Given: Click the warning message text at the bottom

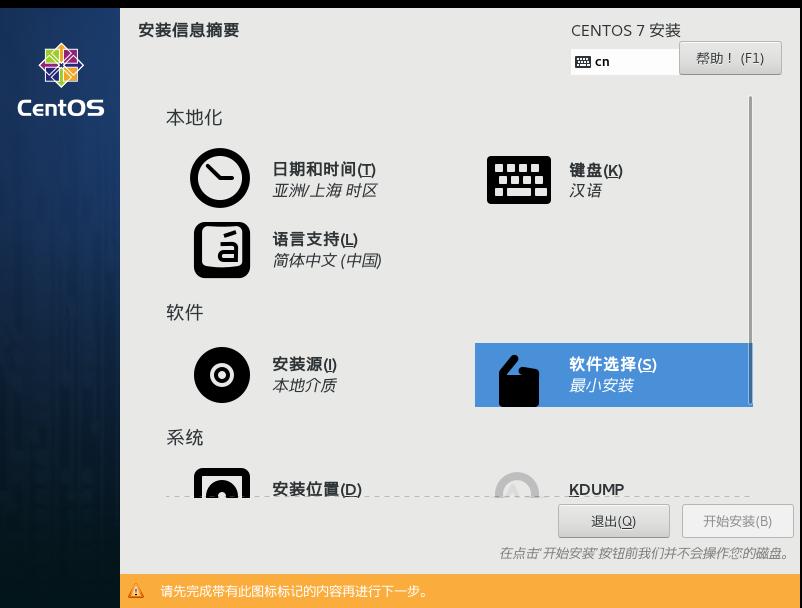Looking at the screenshot, I should coord(290,590).
